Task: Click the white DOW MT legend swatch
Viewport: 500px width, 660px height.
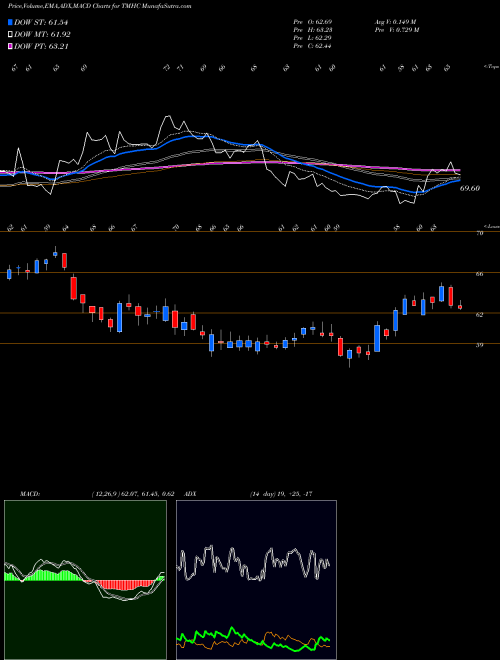Action: [11, 35]
